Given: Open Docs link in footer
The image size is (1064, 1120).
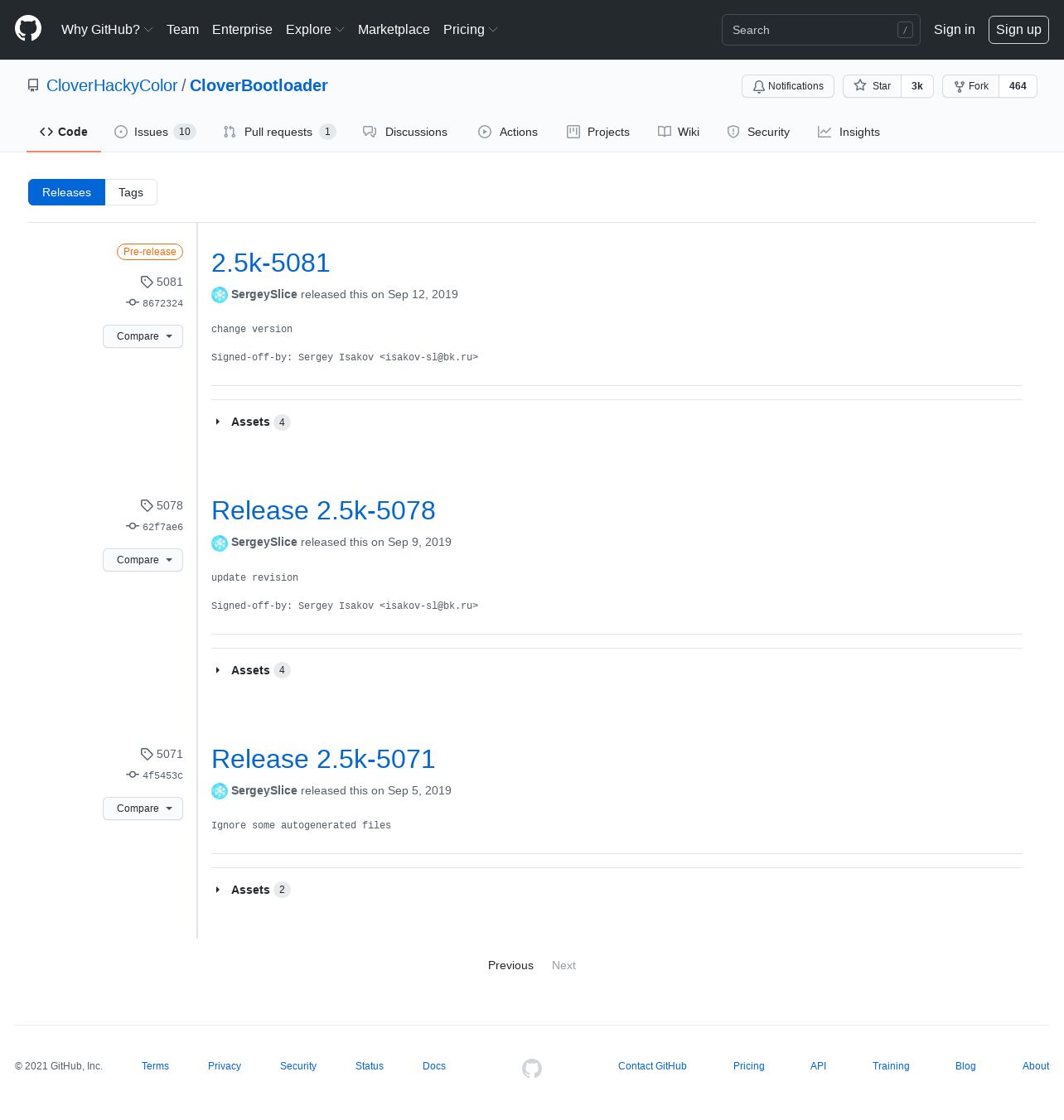Looking at the screenshot, I should [x=434, y=1066].
